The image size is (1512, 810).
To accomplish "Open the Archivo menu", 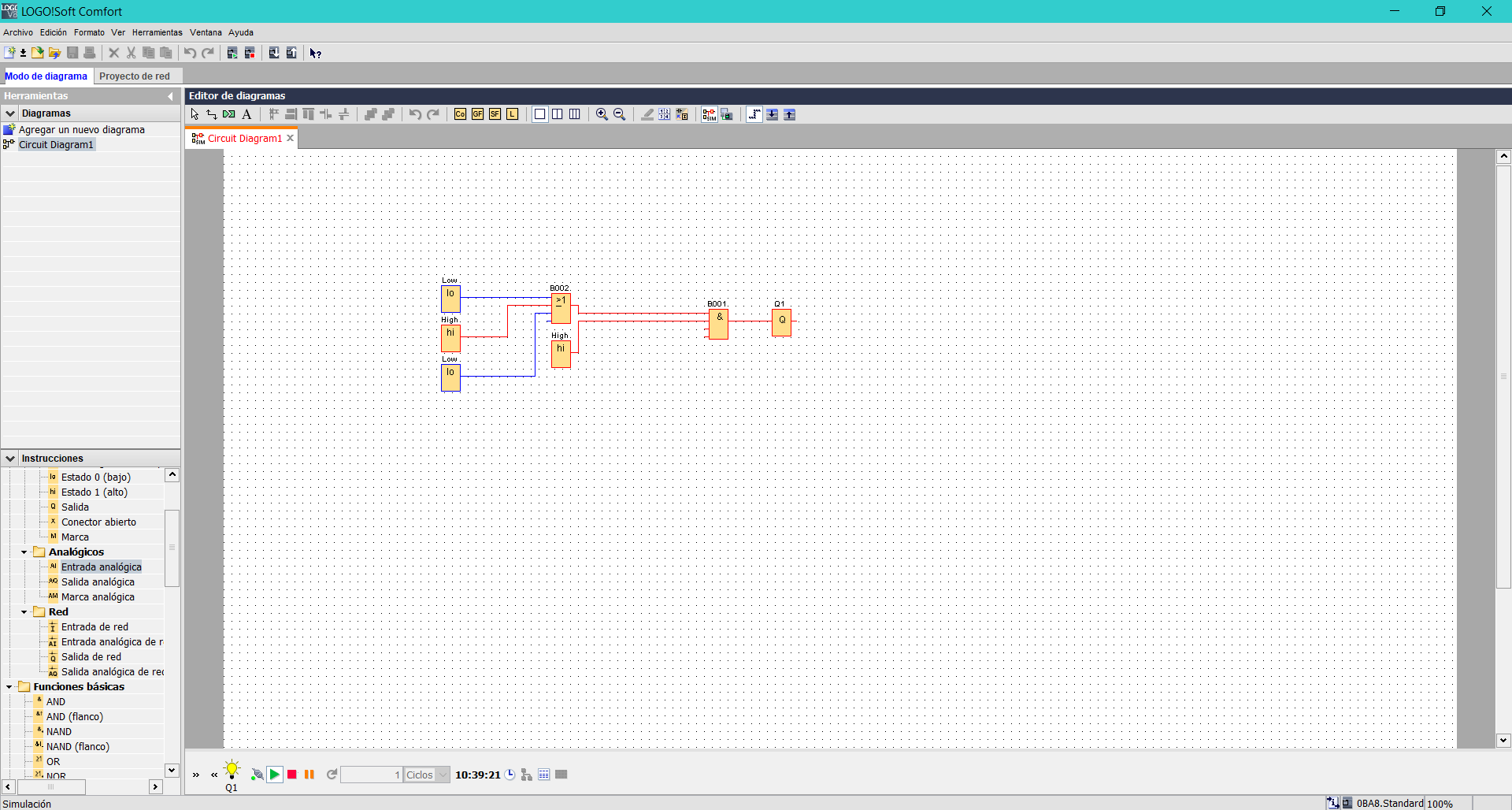I will pos(18,32).
